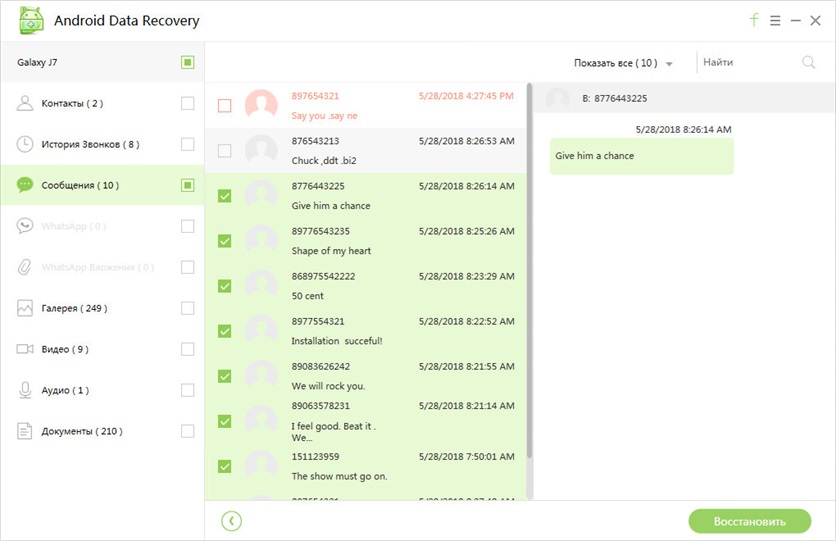Screen dimensions: 836x541
Task: Uncheck the Give him a chance message
Action: [x=224, y=196]
